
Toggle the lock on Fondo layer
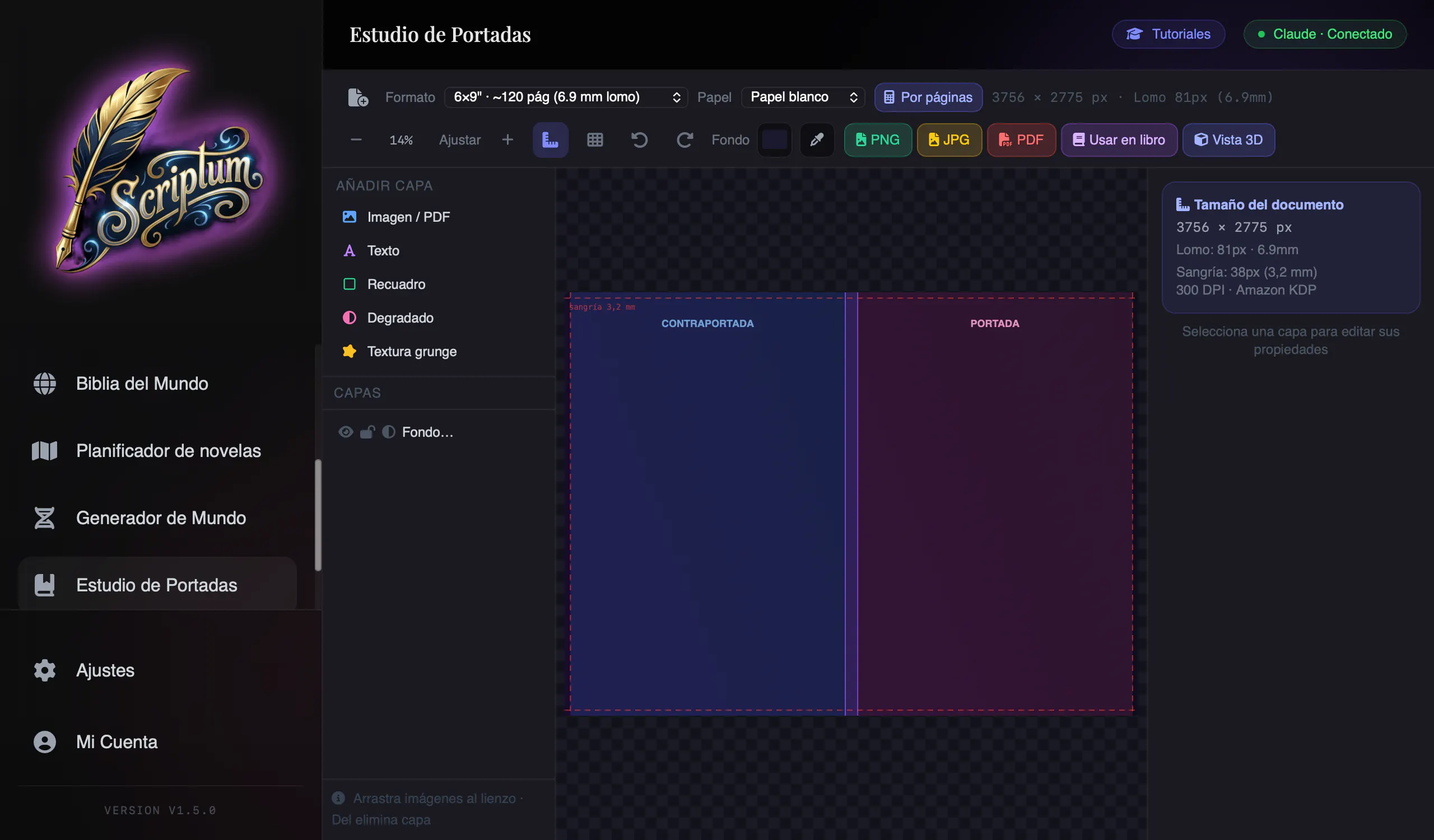[x=367, y=432]
